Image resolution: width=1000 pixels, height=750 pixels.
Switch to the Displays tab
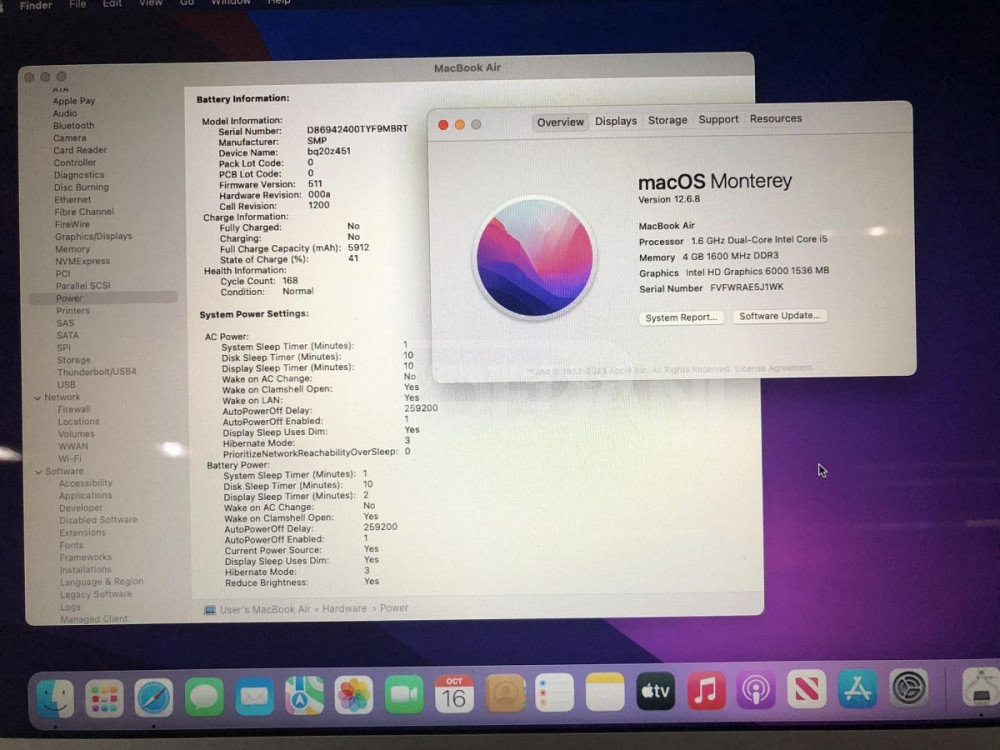[615, 121]
